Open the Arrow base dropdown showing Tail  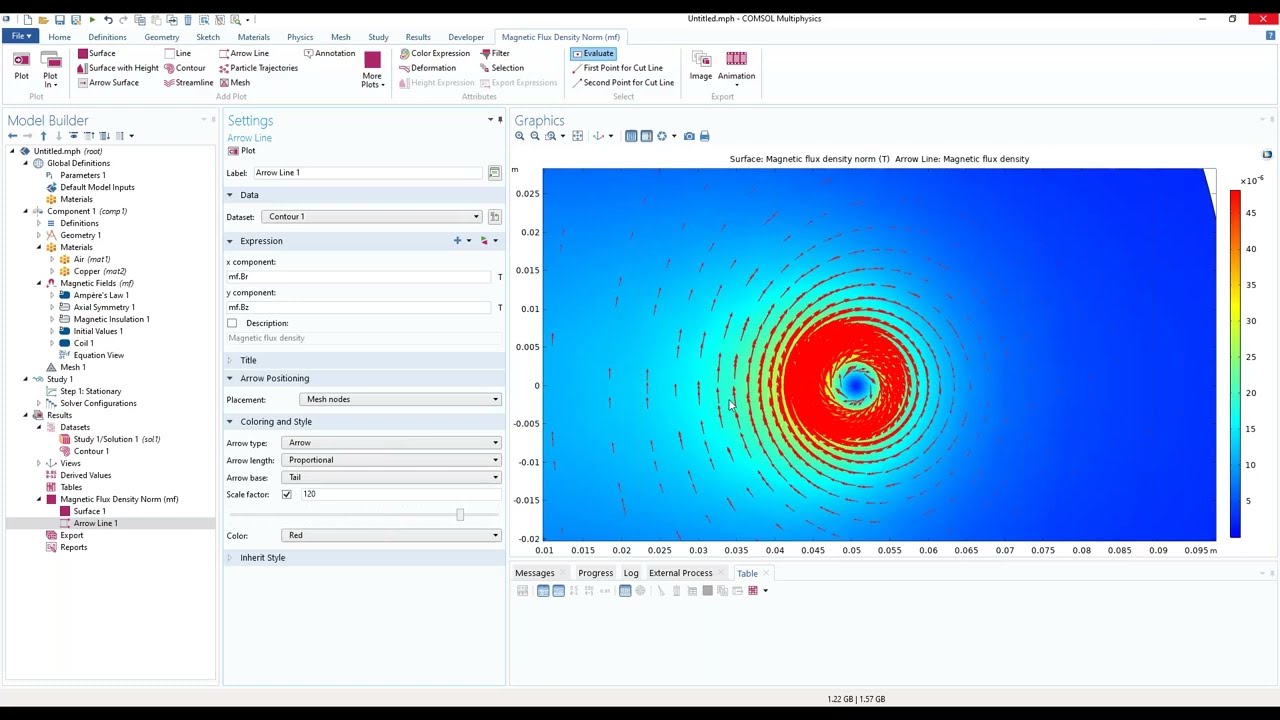[391, 477]
